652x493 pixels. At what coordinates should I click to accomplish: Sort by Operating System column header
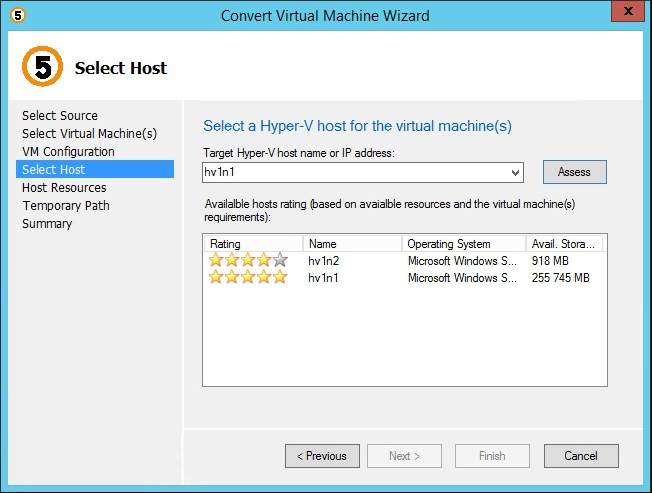coord(463,244)
